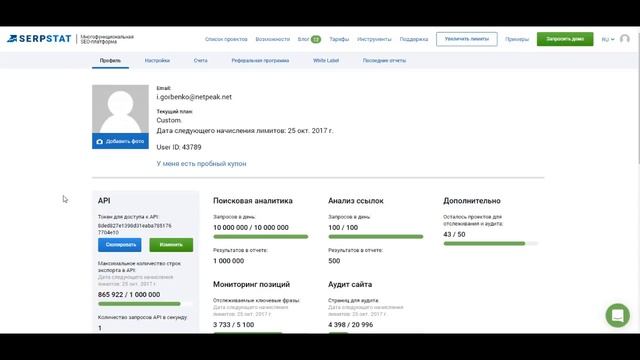This screenshot has width=640, height=360.
Task: Click the Увеличить лимиты button
Action: pos(467,39)
